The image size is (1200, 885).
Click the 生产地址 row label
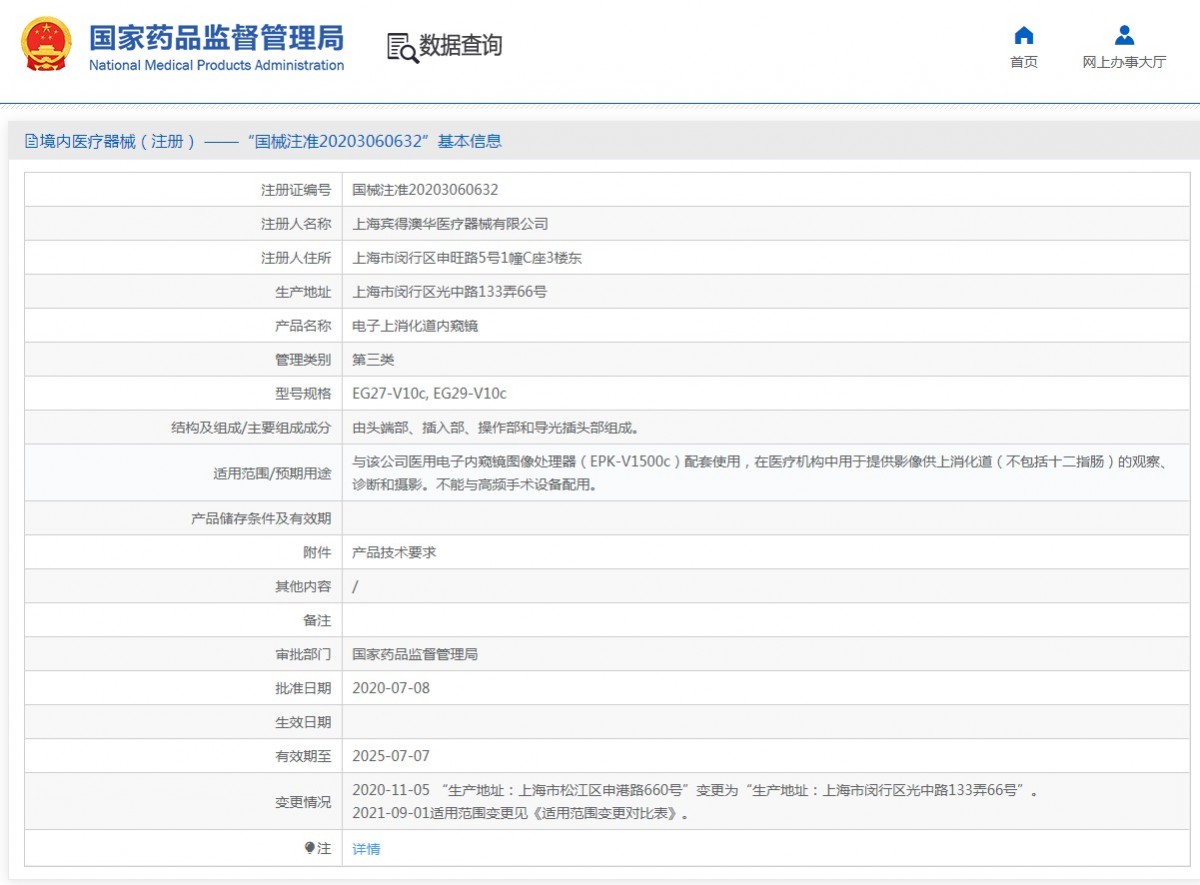point(303,292)
